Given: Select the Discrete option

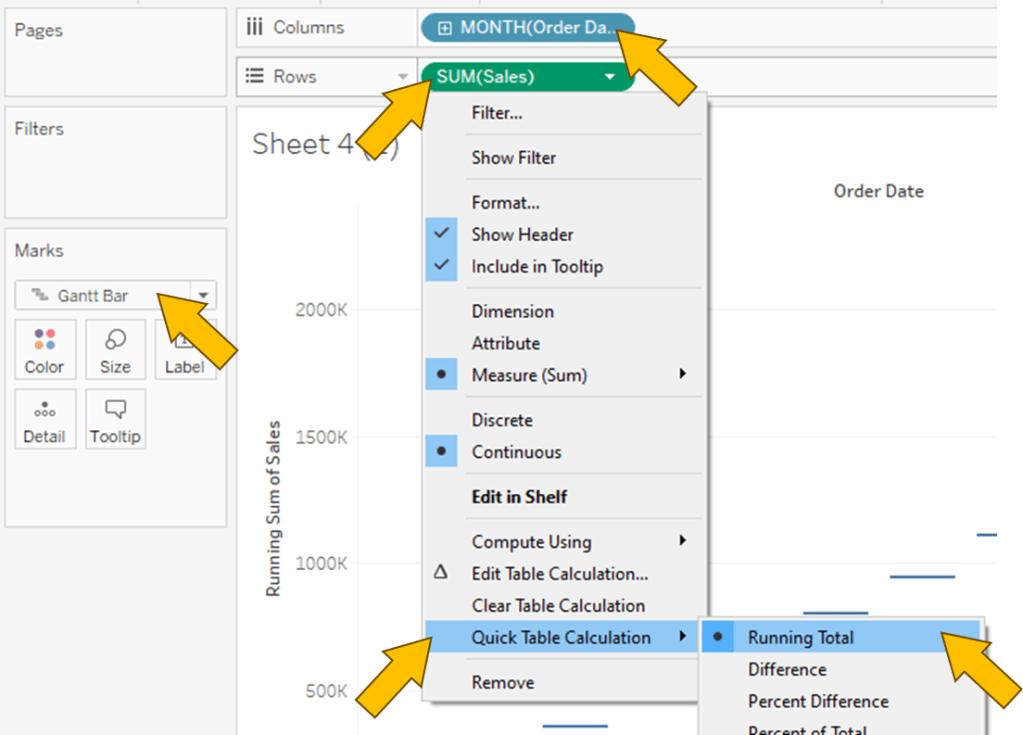Looking at the screenshot, I should [x=502, y=420].
